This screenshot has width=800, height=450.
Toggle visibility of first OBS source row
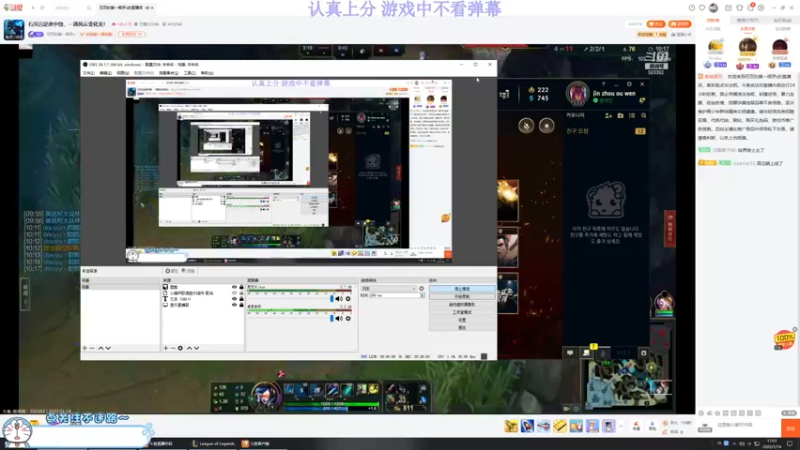click(x=234, y=287)
